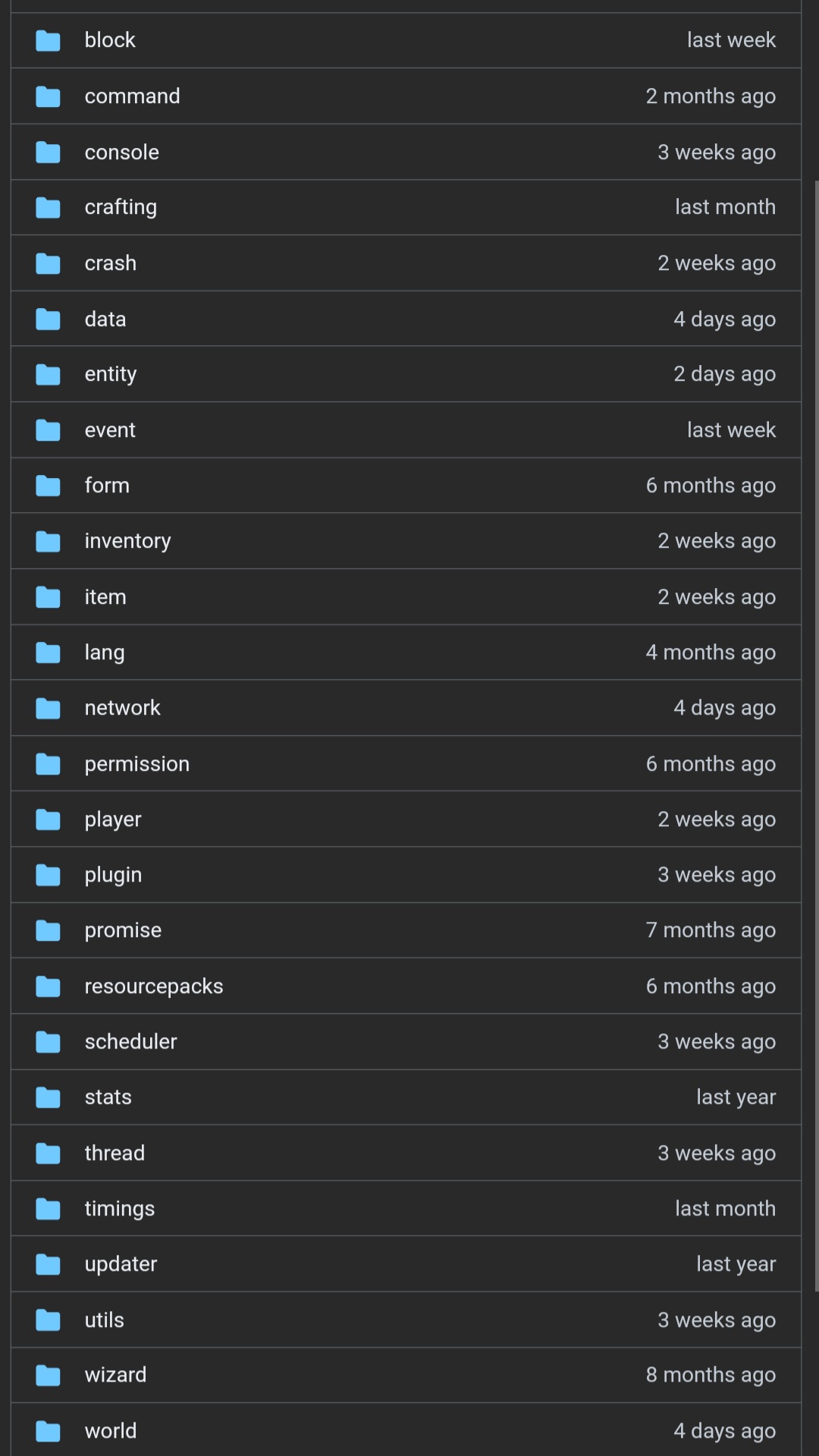Screen dimensions: 819x1456
Task: Click the folder icon next to world
Action: pyautogui.click(x=48, y=1431)
